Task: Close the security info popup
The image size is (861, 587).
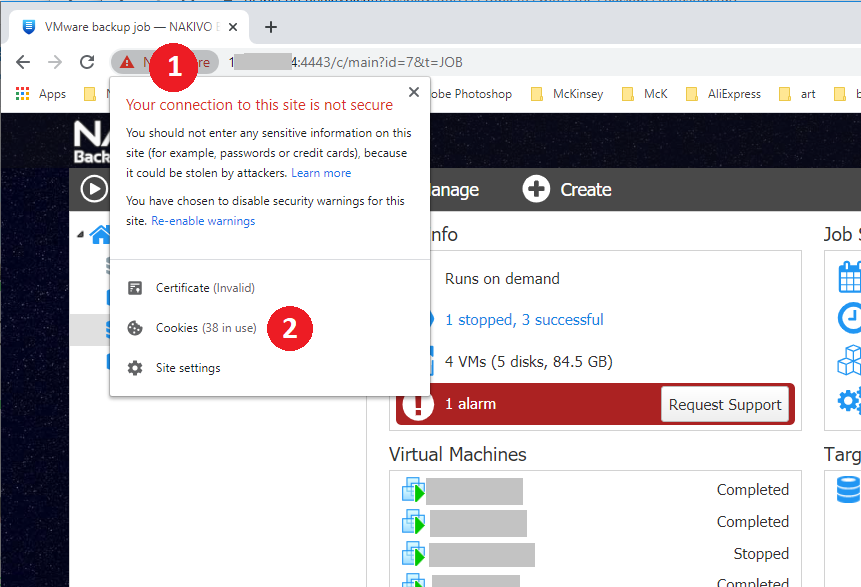Action: pos(414,92)
